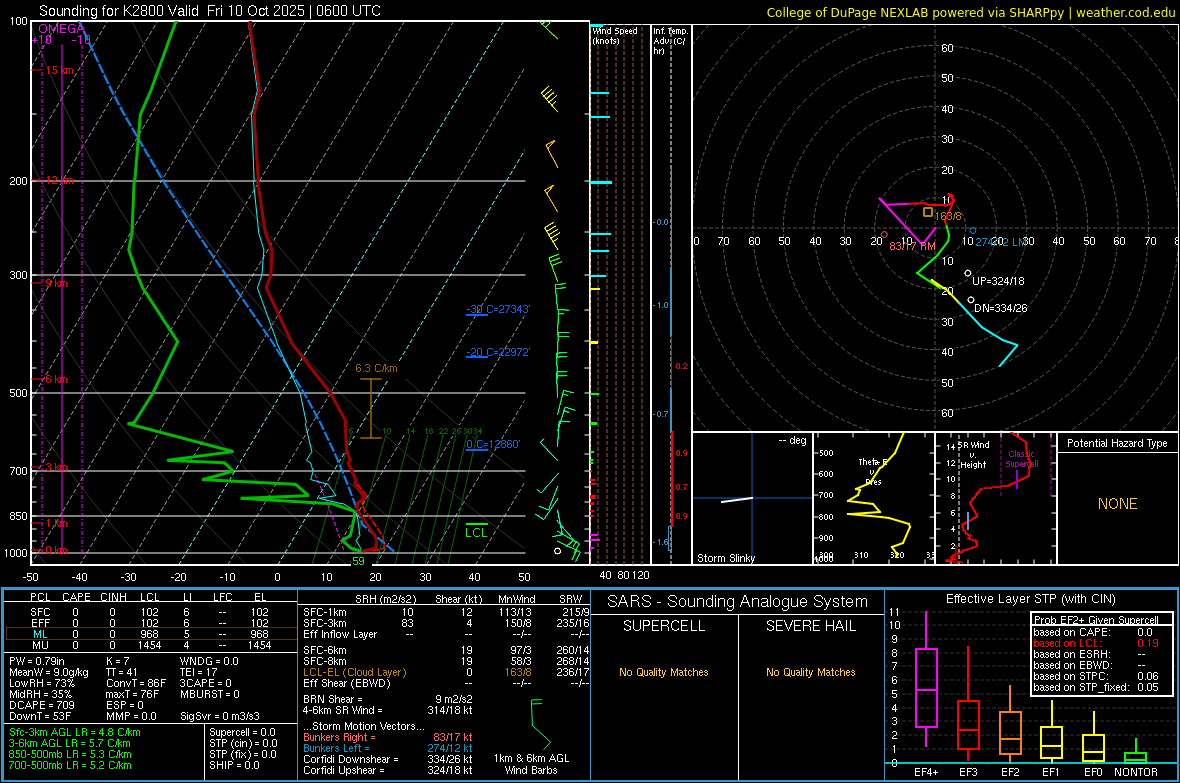
Task: Click the SHIP = 0.0 value
Action: pyautogui.click(x=234, y=765)
